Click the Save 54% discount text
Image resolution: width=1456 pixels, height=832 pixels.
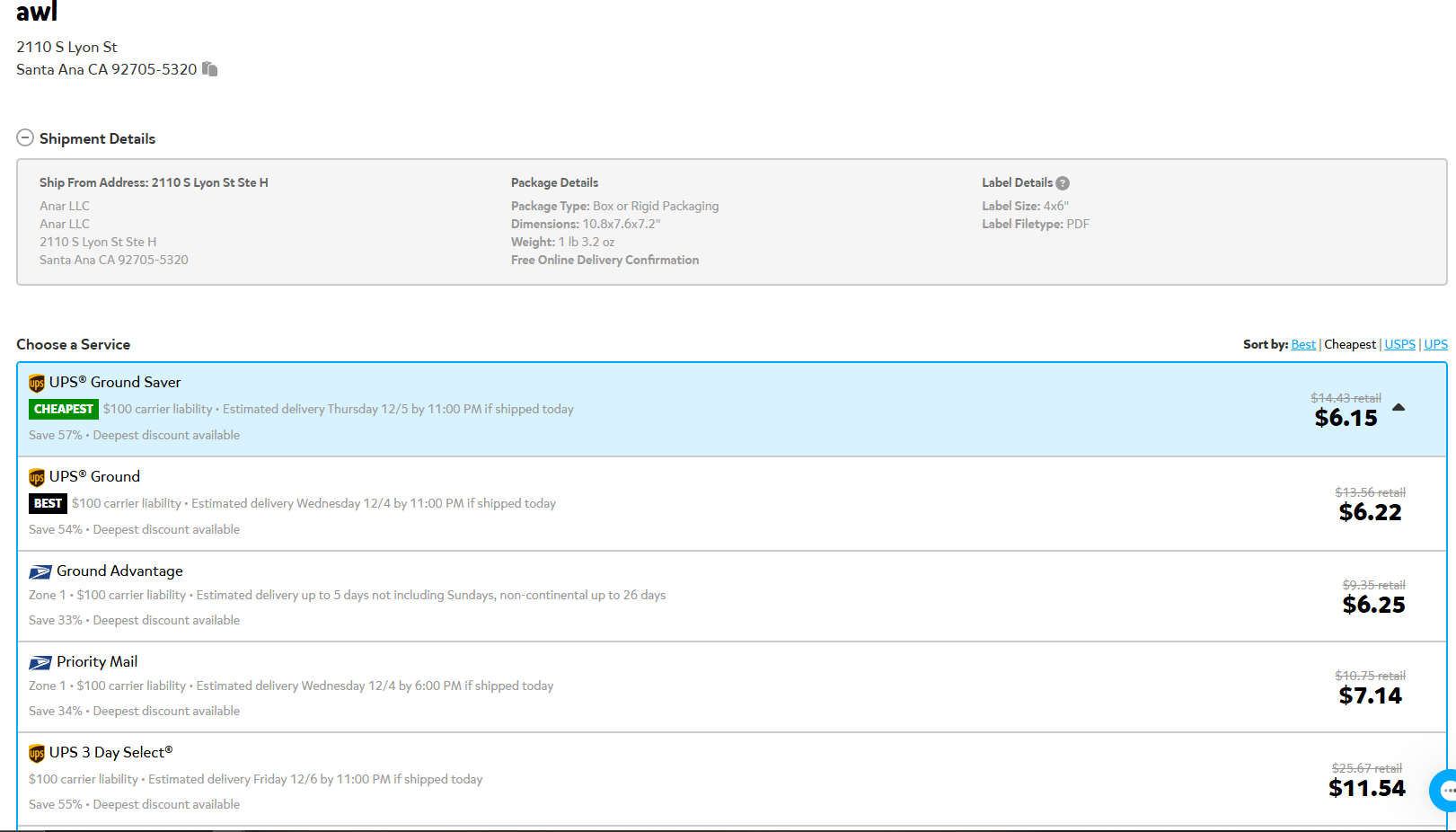pyautogui.click(x=56, y=530)
